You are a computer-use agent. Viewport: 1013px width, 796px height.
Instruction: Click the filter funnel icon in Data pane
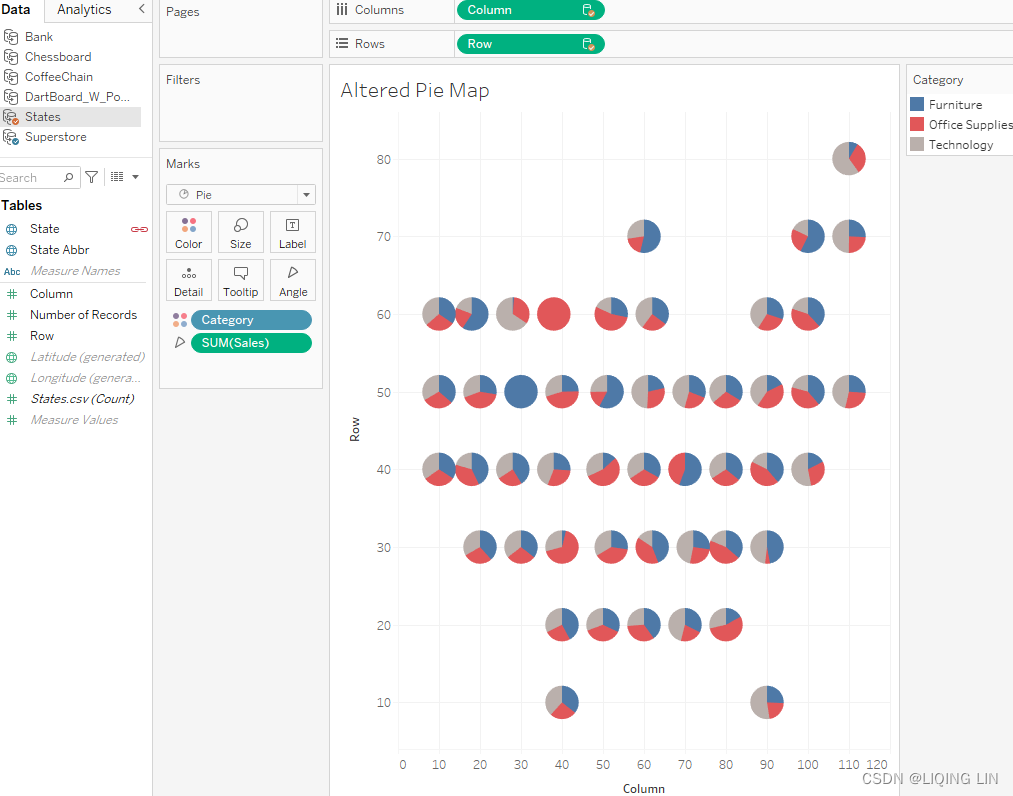click(x=92, y=177)
